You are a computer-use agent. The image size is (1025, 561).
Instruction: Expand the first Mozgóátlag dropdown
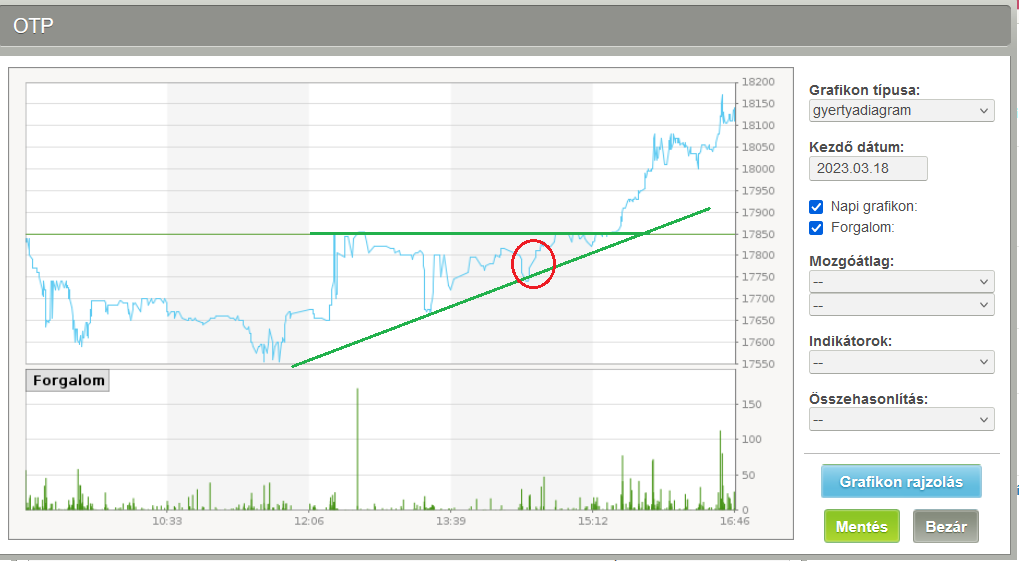[901, 281]
